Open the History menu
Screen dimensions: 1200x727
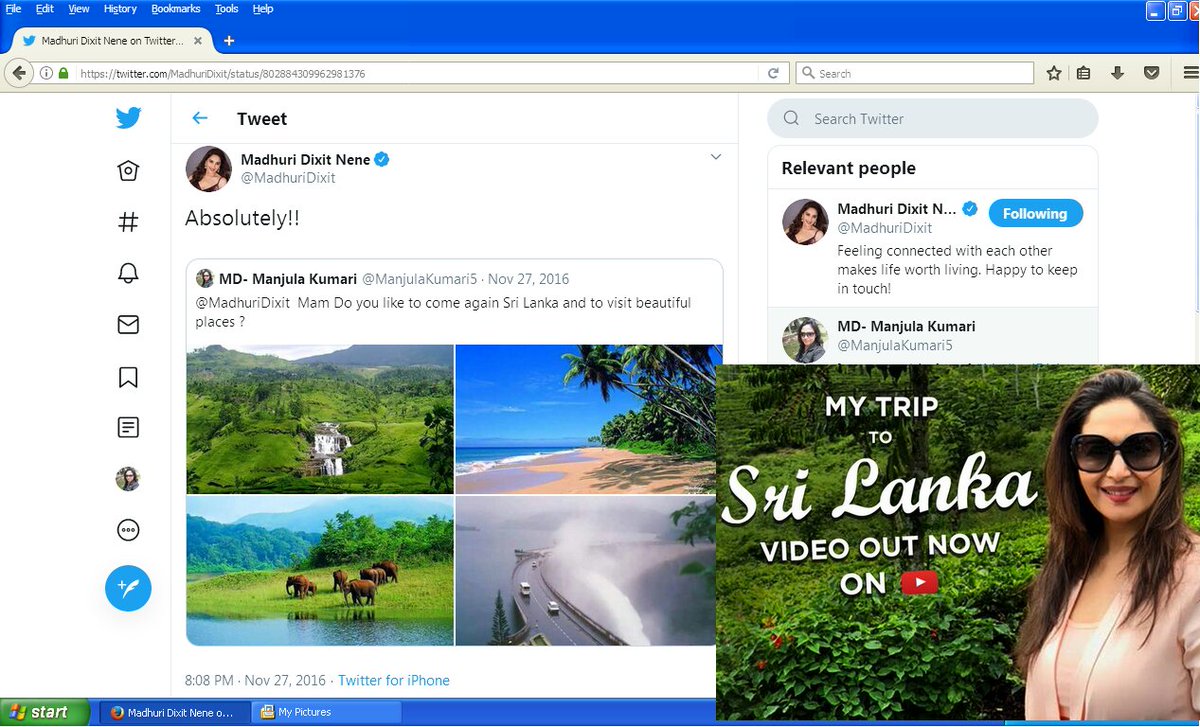pyautogui.click(x=120, y=8)
